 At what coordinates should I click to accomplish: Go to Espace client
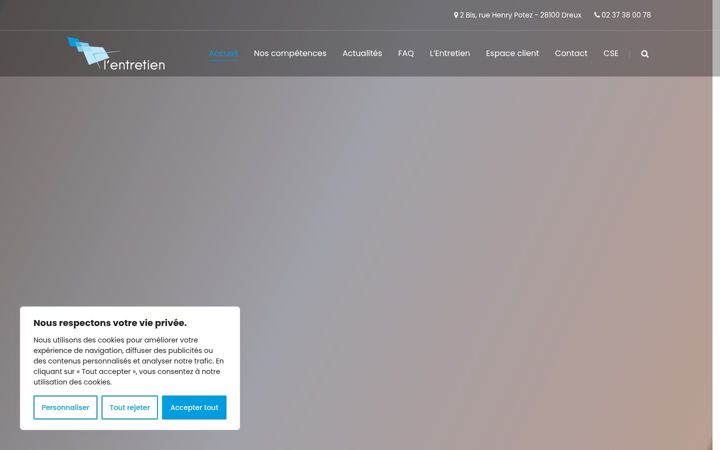pyautogui.click(x=512, y=53)
